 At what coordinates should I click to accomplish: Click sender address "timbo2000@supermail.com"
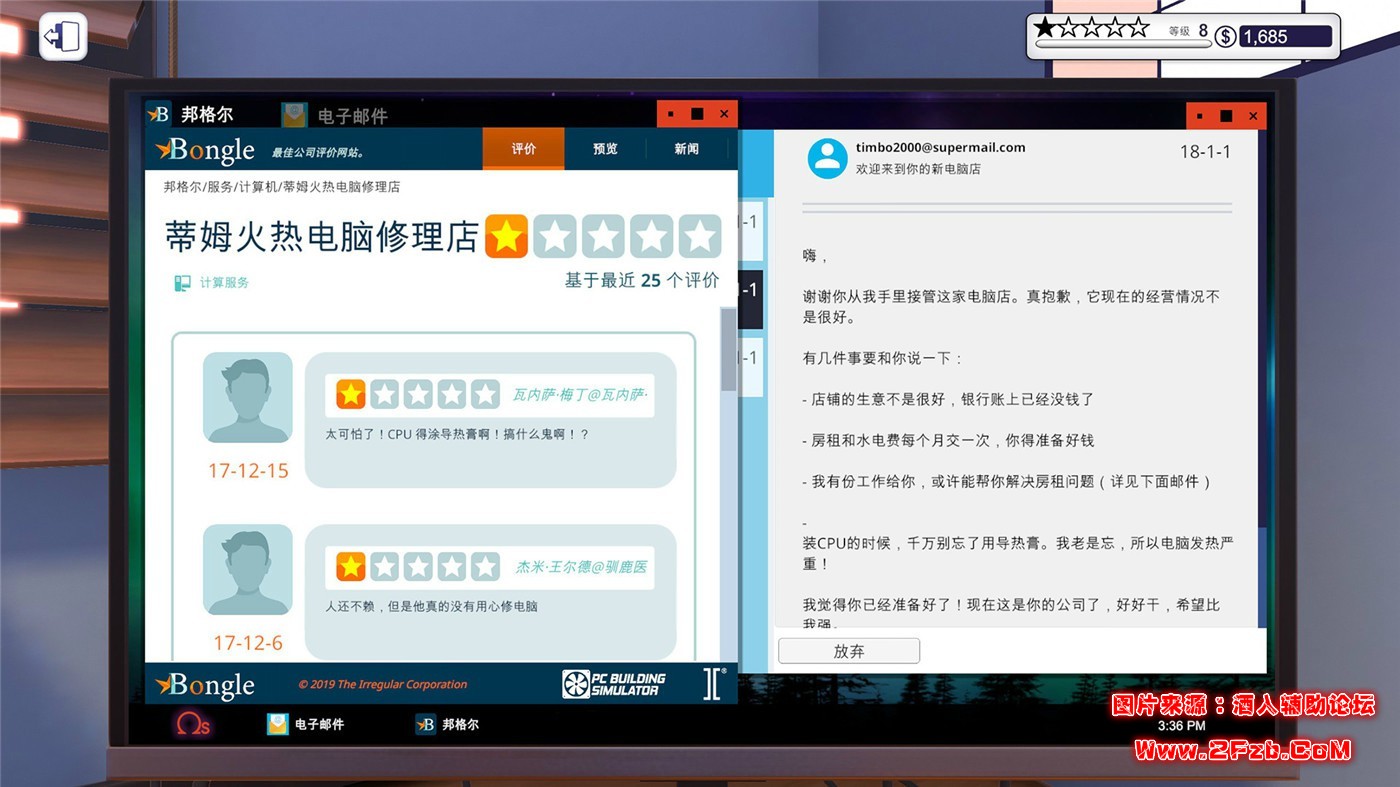(x=940, y=147)
